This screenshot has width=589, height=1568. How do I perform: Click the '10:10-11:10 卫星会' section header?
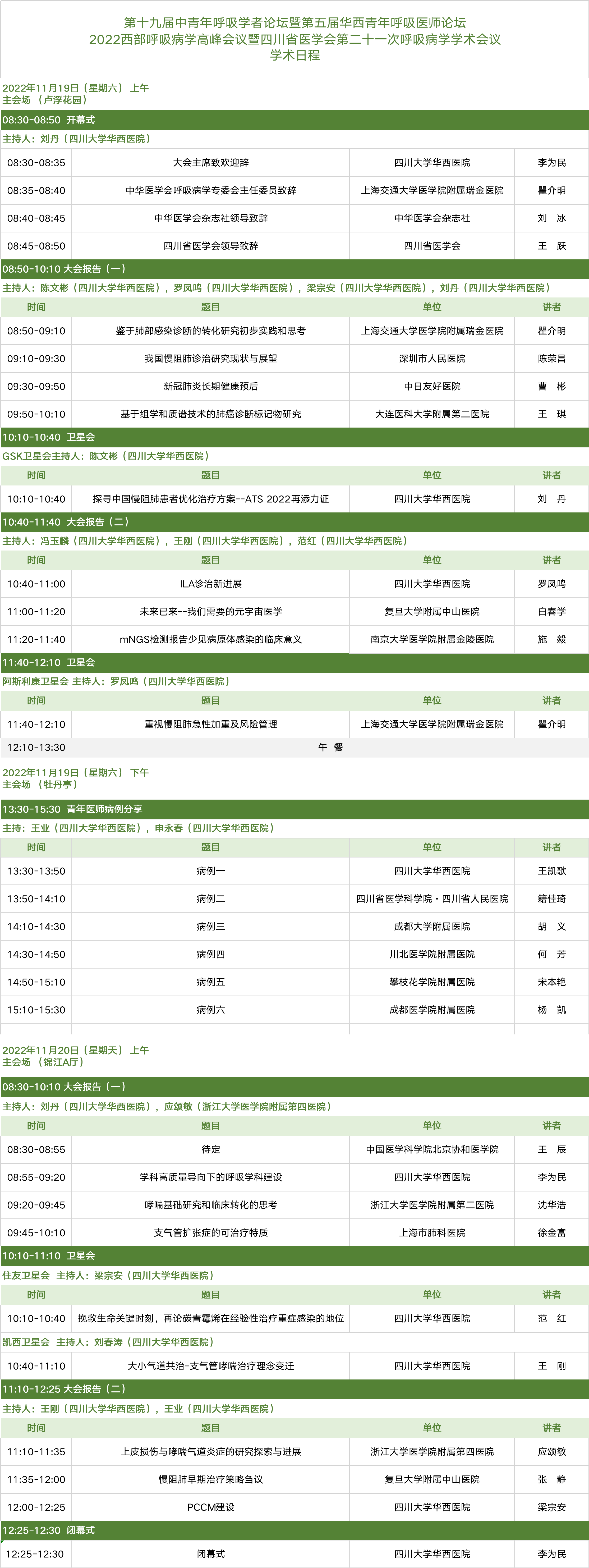pyautogui.click(x=294, y=1256)
